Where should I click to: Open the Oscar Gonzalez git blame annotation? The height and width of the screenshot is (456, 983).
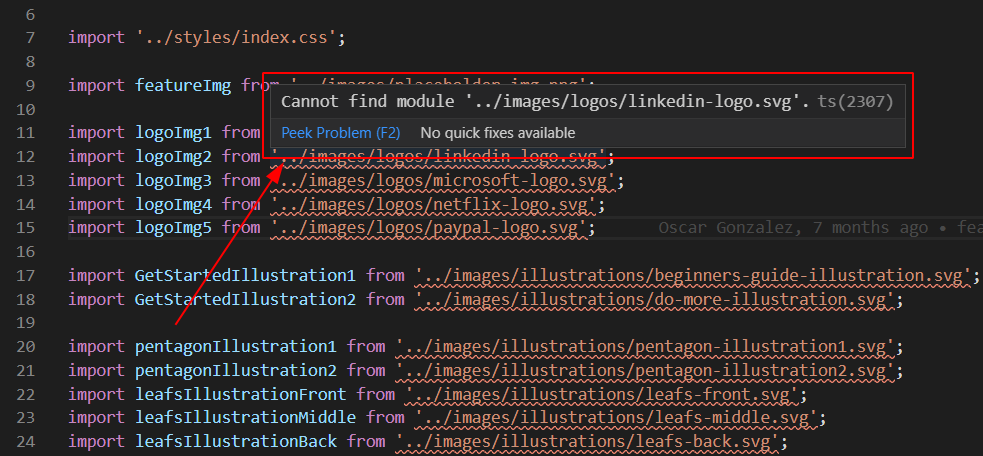[x=820, y=228]
